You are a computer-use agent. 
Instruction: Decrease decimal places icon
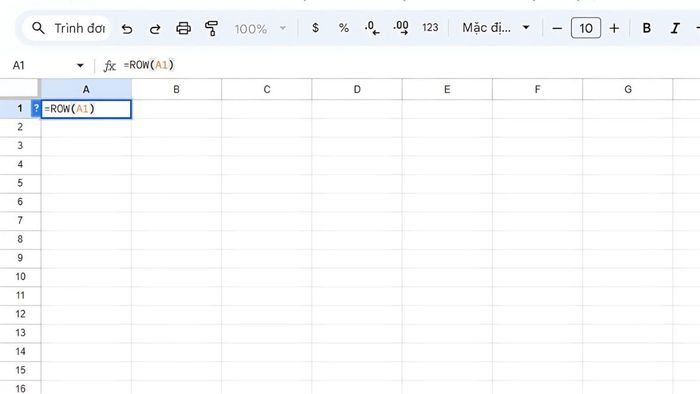pyautogui.click(x=371, y=28)
